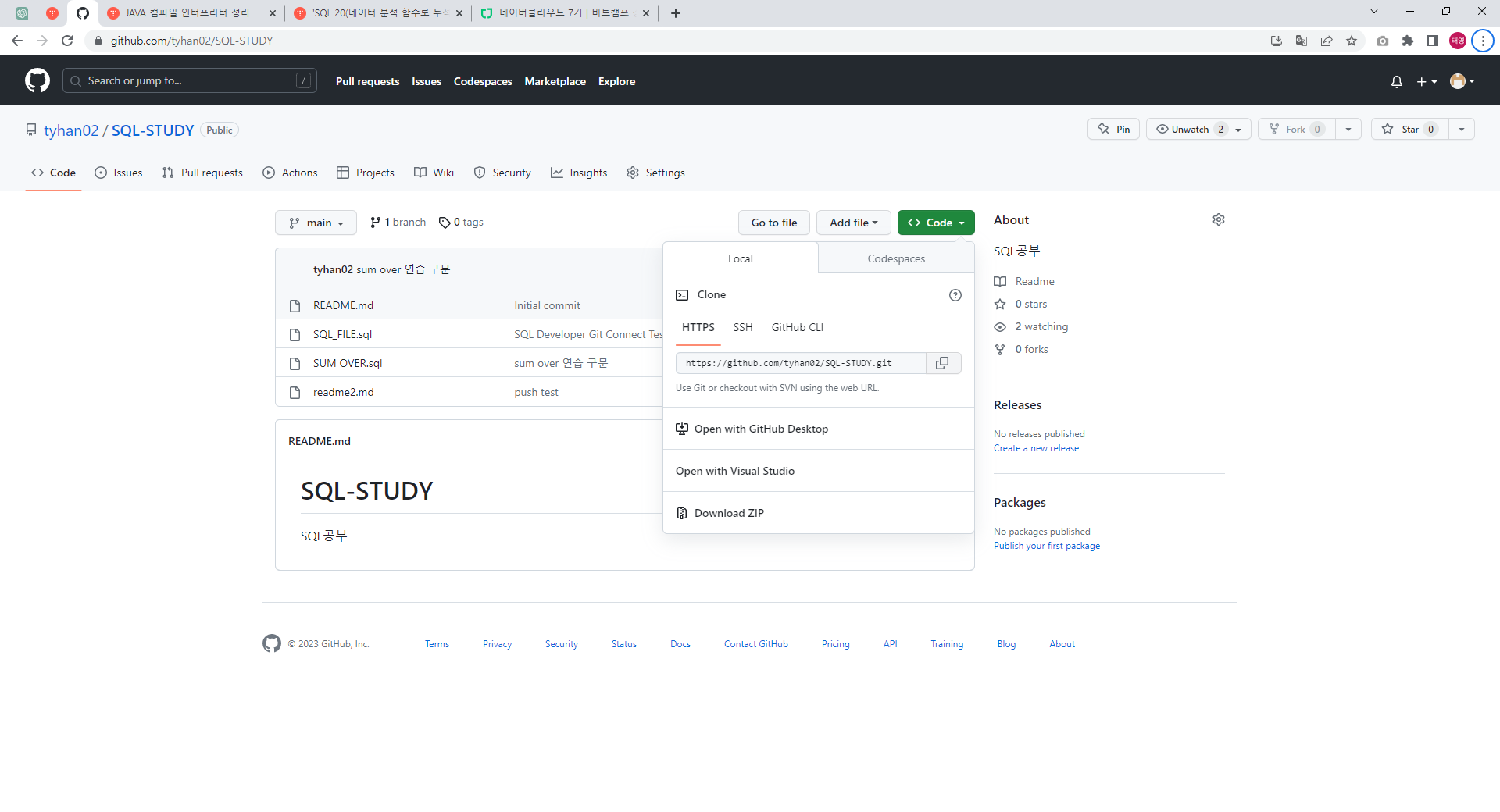1500x812 pixels.
Task: Select the SSH clone option
Action: [x=743, y=327]
